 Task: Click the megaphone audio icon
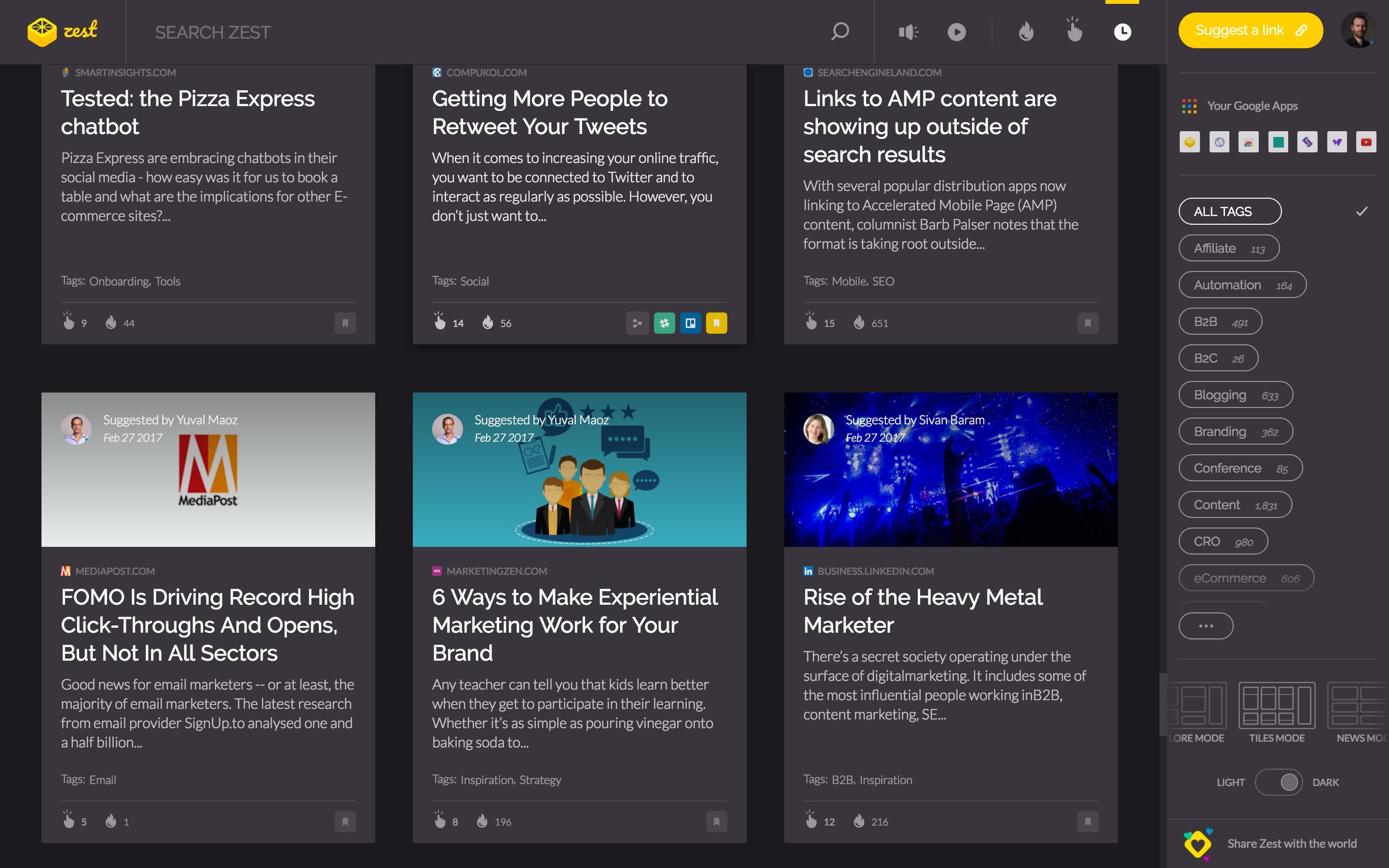click(908, 31)
